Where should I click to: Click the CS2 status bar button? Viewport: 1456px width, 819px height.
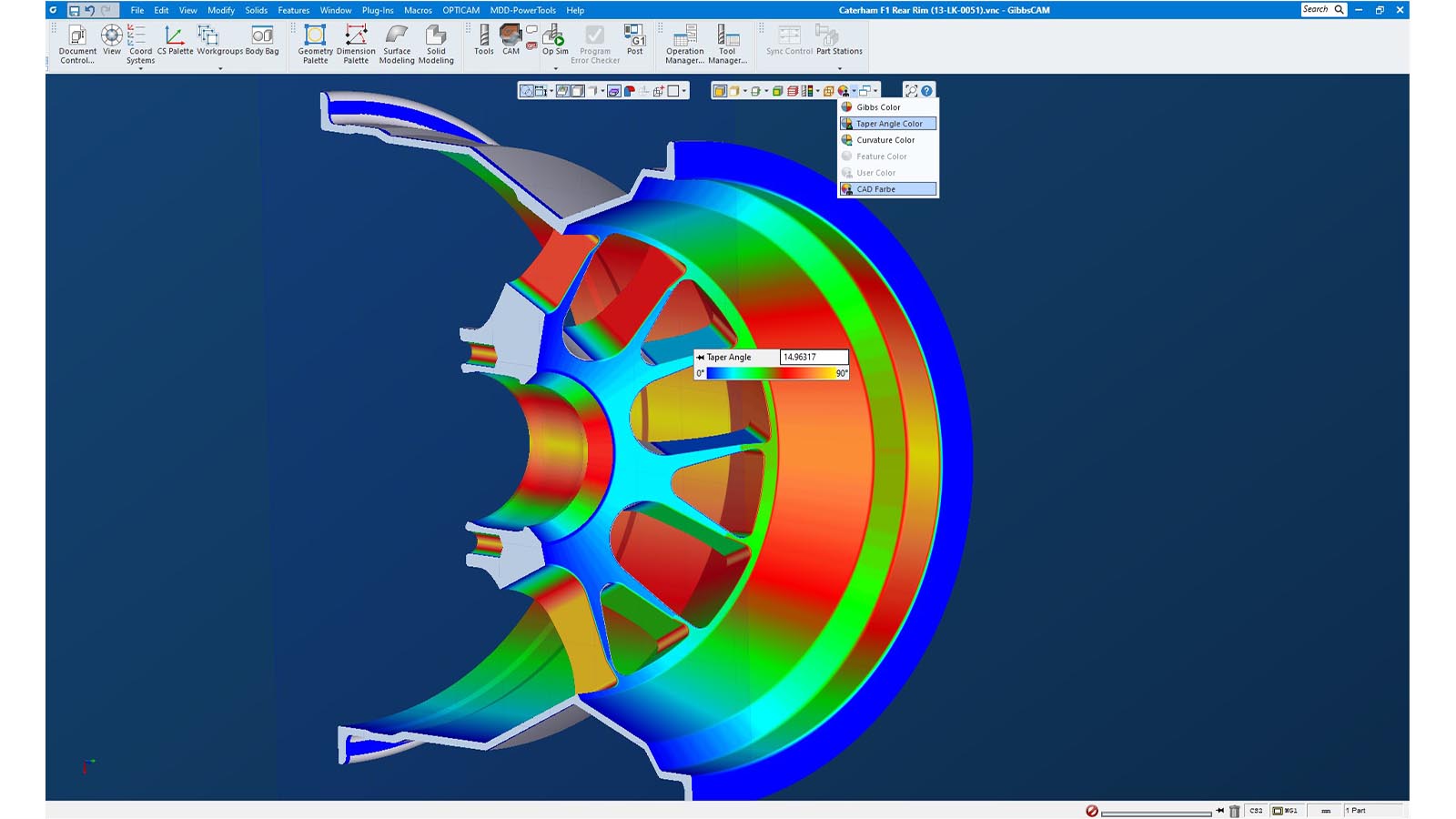pos(1256,811)
